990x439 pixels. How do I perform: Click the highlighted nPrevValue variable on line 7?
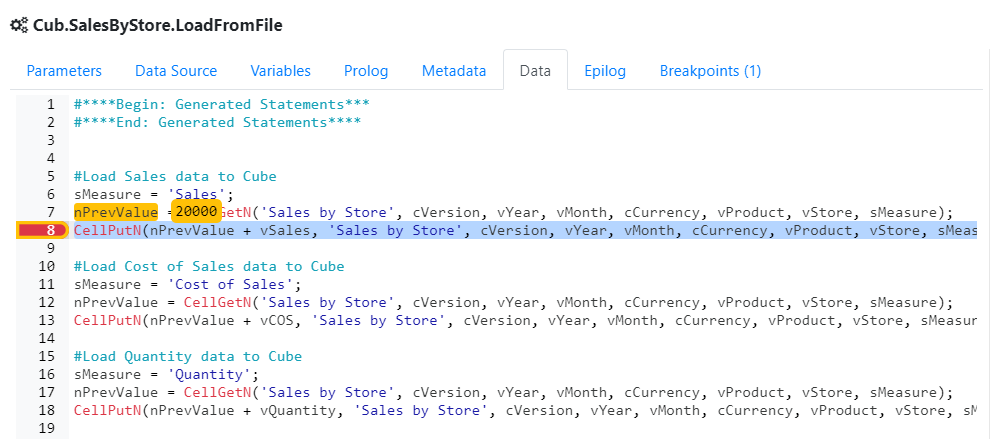tap(116, 212)
